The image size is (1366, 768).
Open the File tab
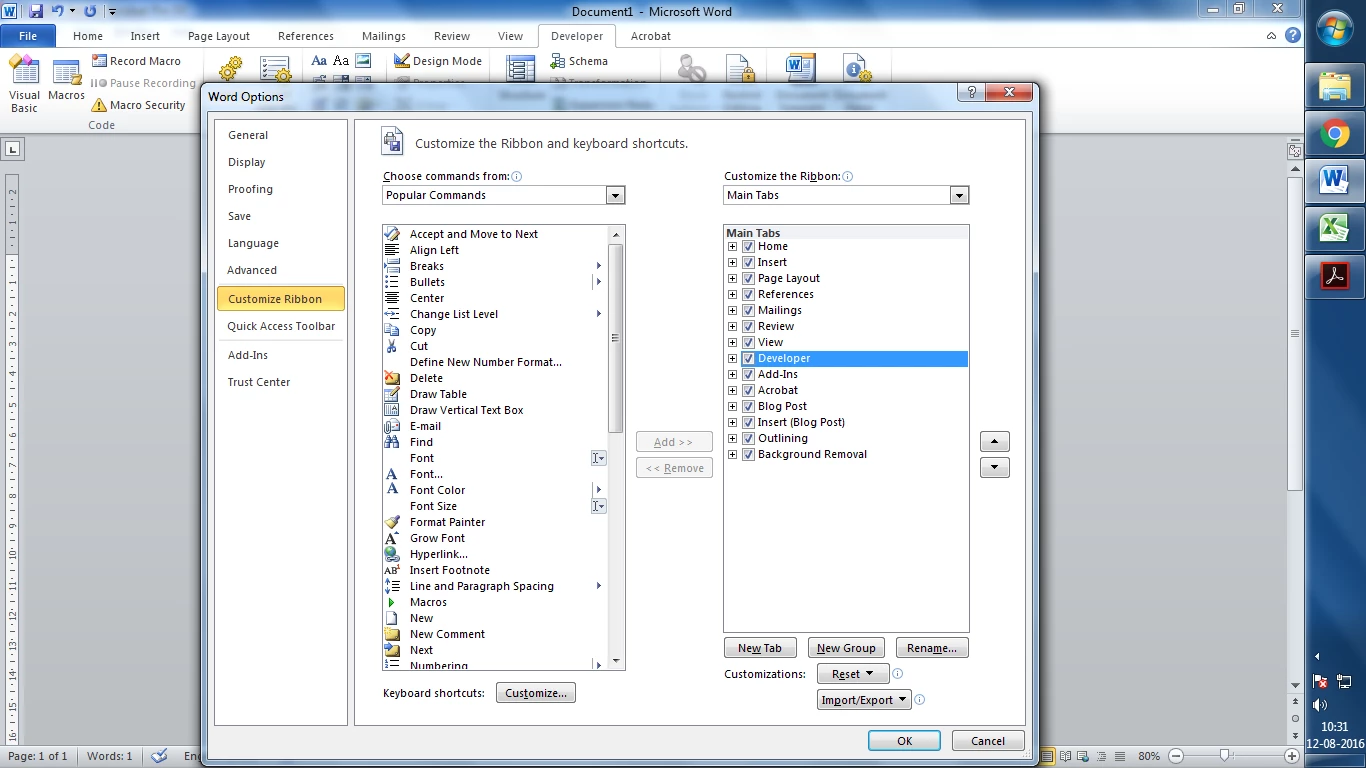28,36
